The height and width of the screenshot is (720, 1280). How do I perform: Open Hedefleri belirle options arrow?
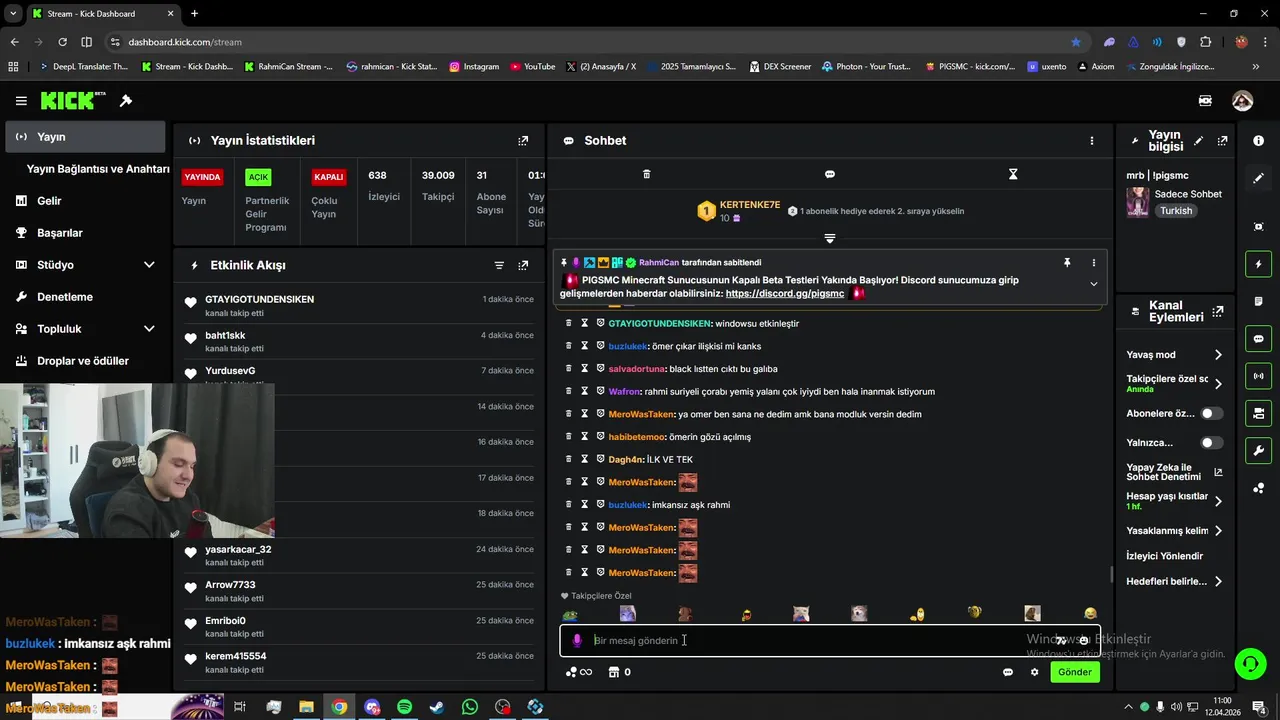[x=1218, y=581]
